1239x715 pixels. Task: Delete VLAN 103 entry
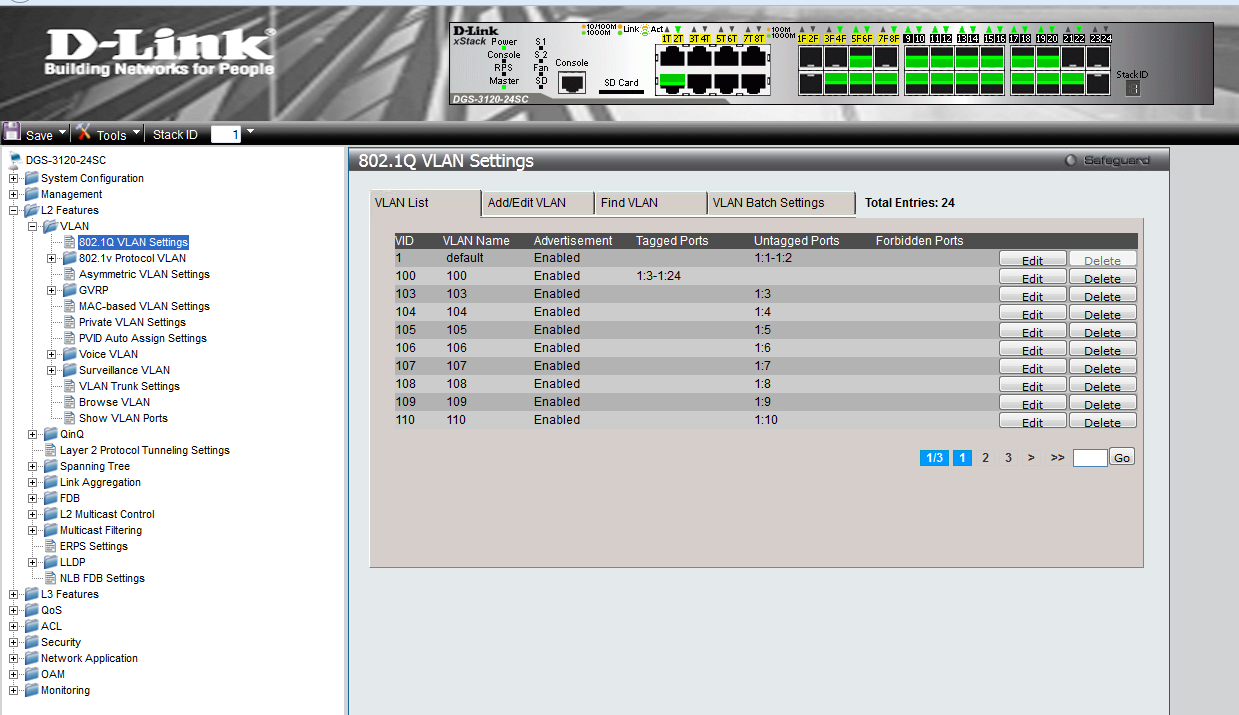[1102, 296]
